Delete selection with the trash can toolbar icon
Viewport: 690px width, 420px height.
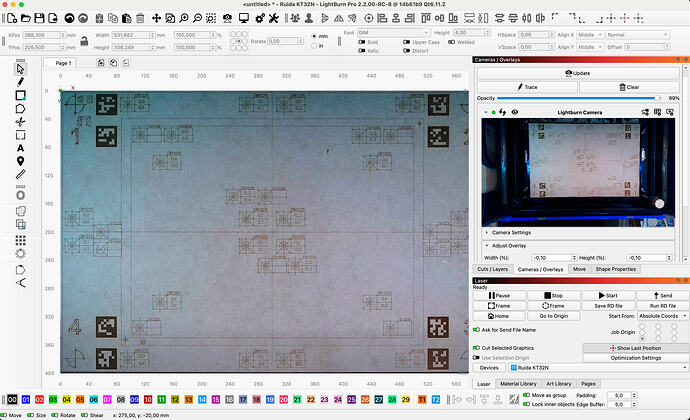pos(140,18)
